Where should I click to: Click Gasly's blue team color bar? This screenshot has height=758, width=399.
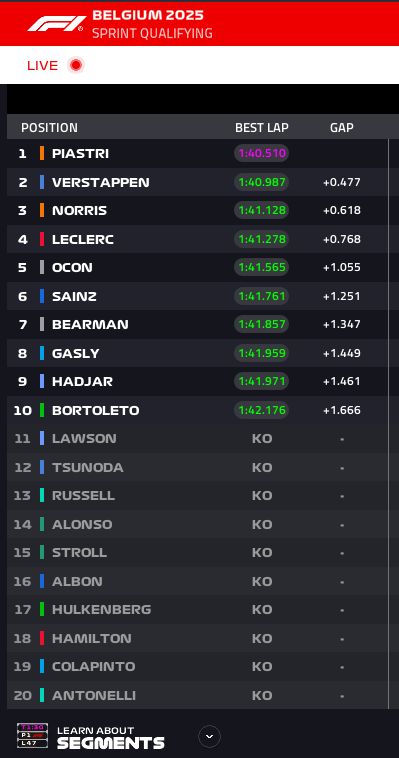(x=42, y=353)
